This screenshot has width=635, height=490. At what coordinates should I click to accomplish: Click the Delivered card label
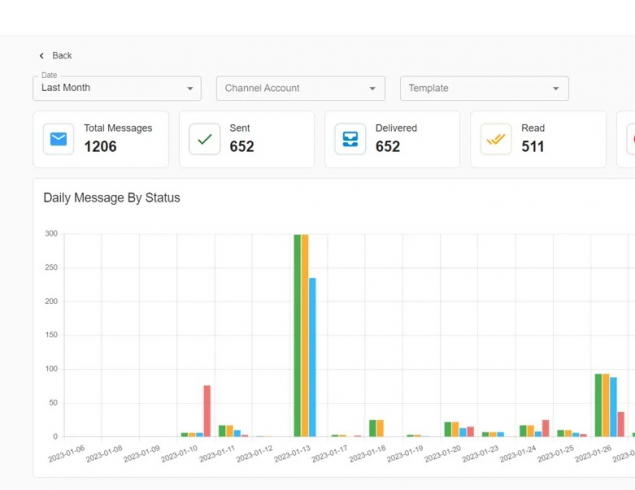click(396, 128)
